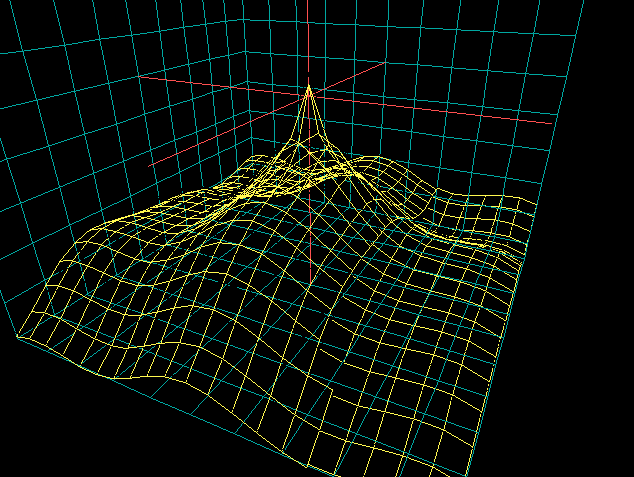634x477 pixels.
Task: Click the lower-left end of the red diagonal axis
Action: pyautogui.click(x=153, y=166)
